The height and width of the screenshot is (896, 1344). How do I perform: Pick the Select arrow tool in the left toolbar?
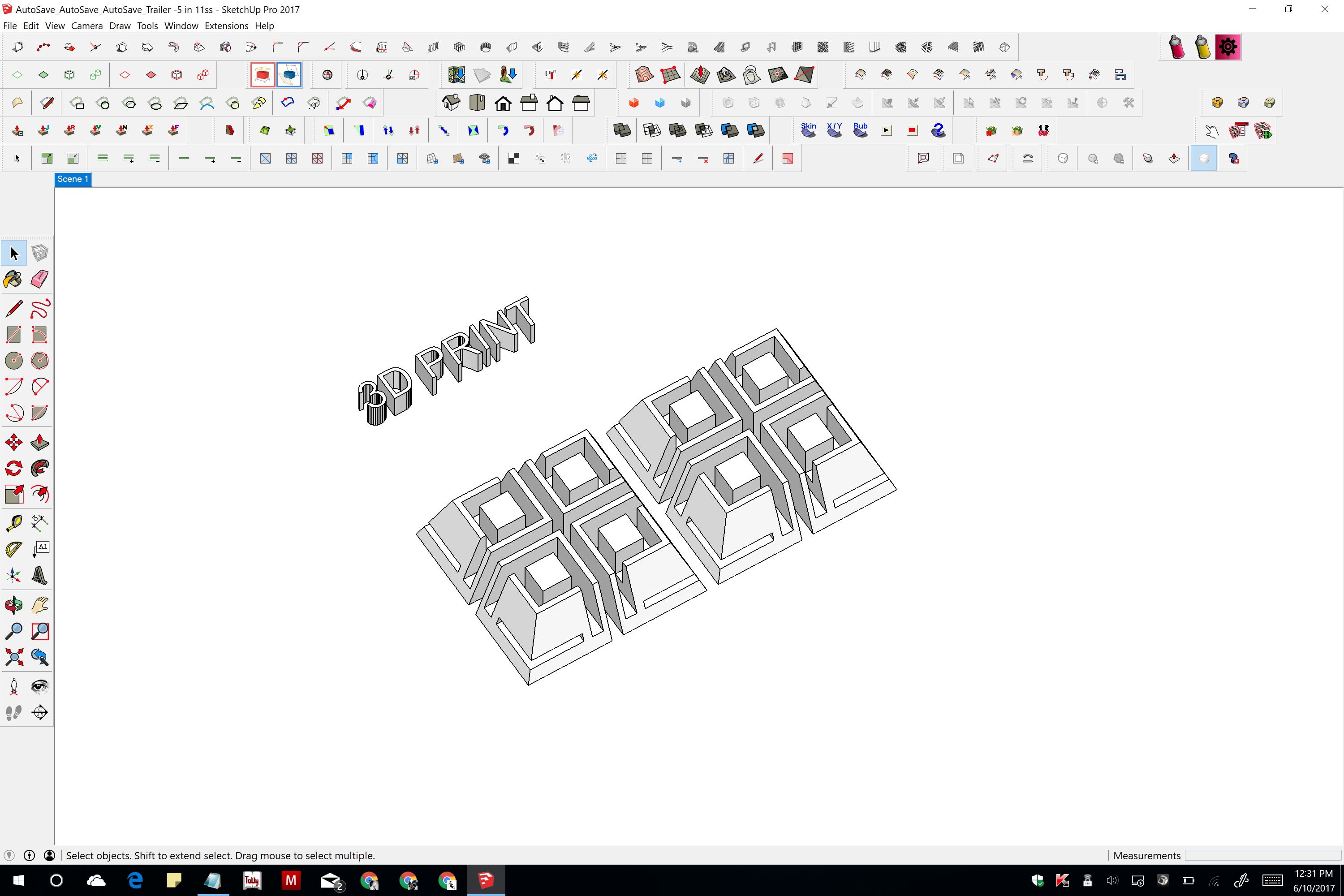click(14, 253)
